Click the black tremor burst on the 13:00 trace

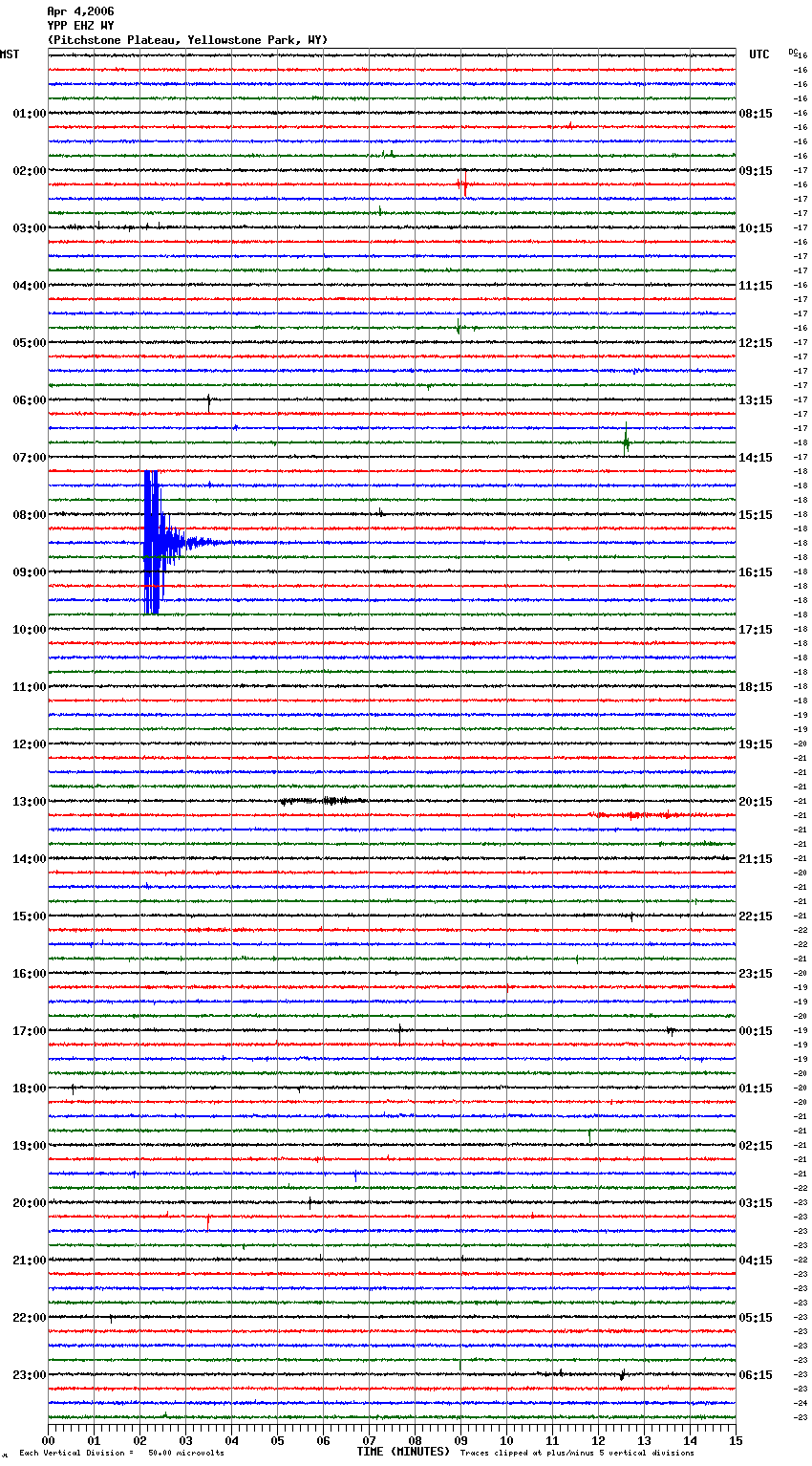(x=323, y=801)
